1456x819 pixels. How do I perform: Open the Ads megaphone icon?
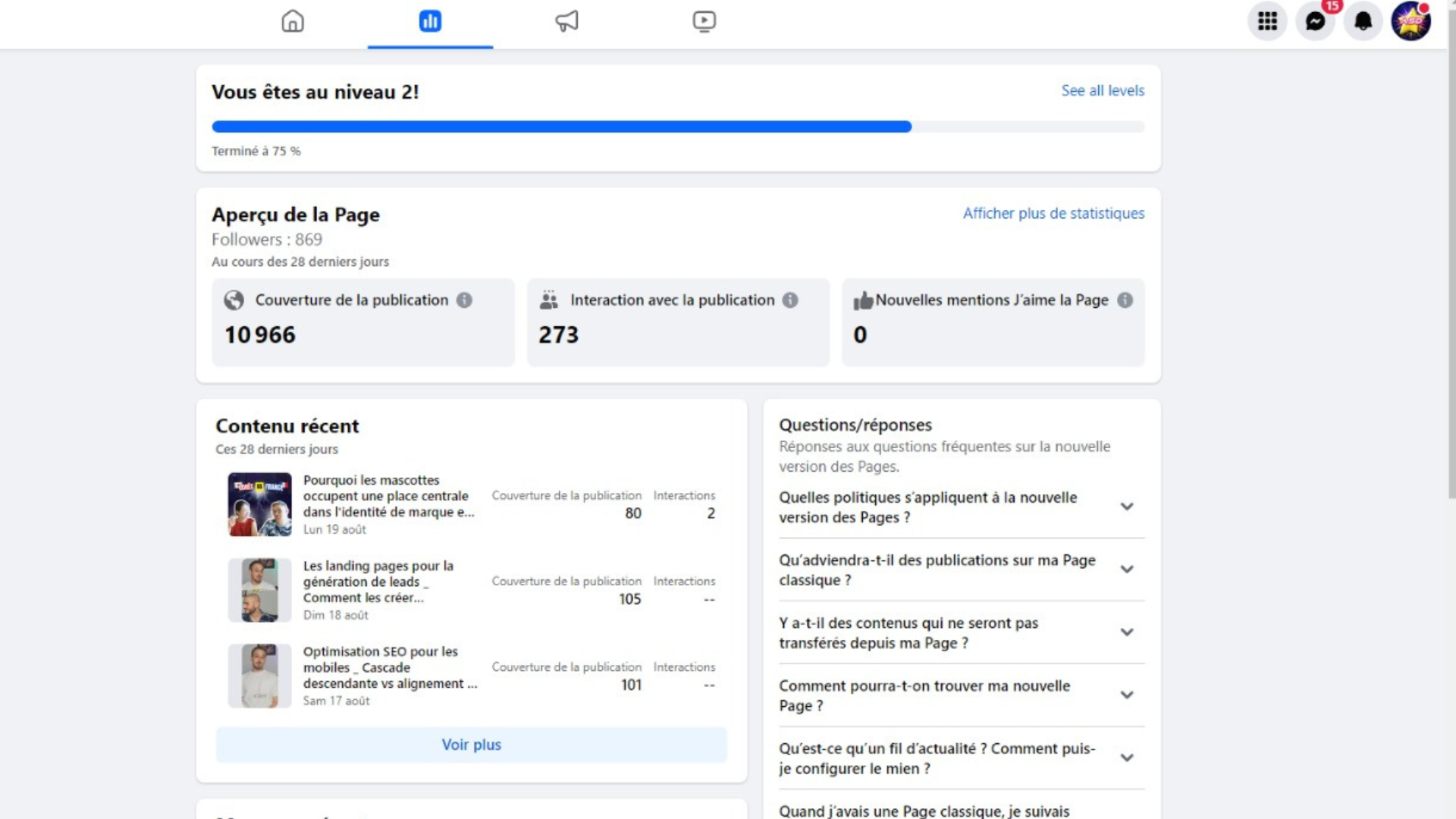[566, 22]
